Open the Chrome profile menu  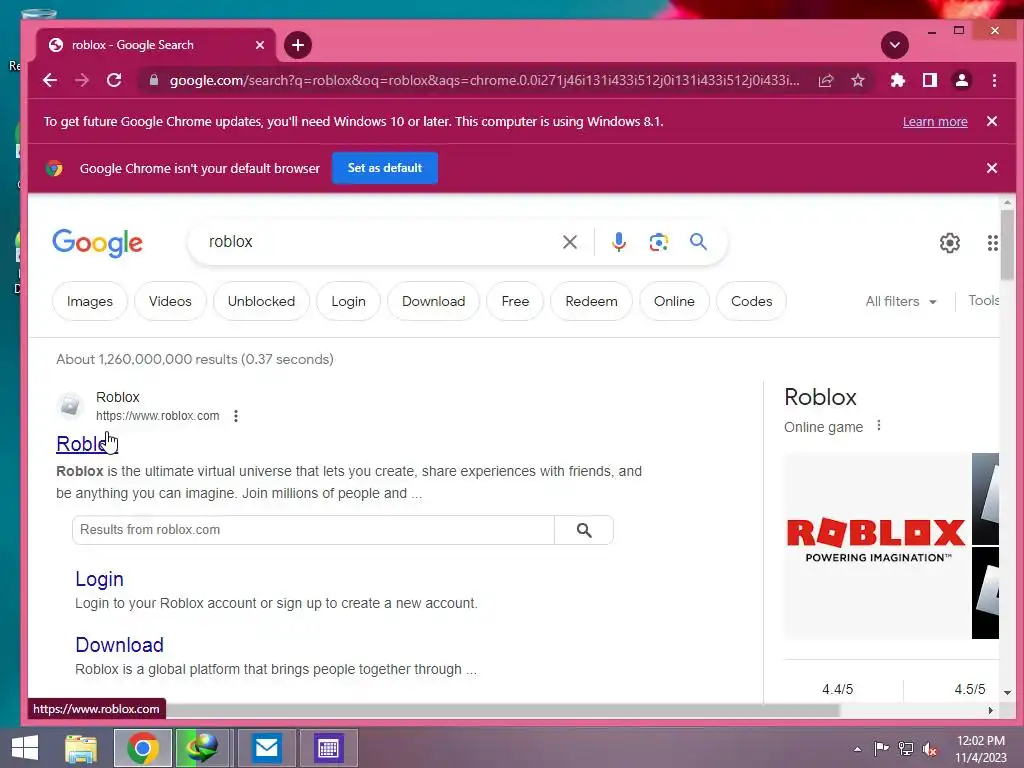(x=962, y=80)
